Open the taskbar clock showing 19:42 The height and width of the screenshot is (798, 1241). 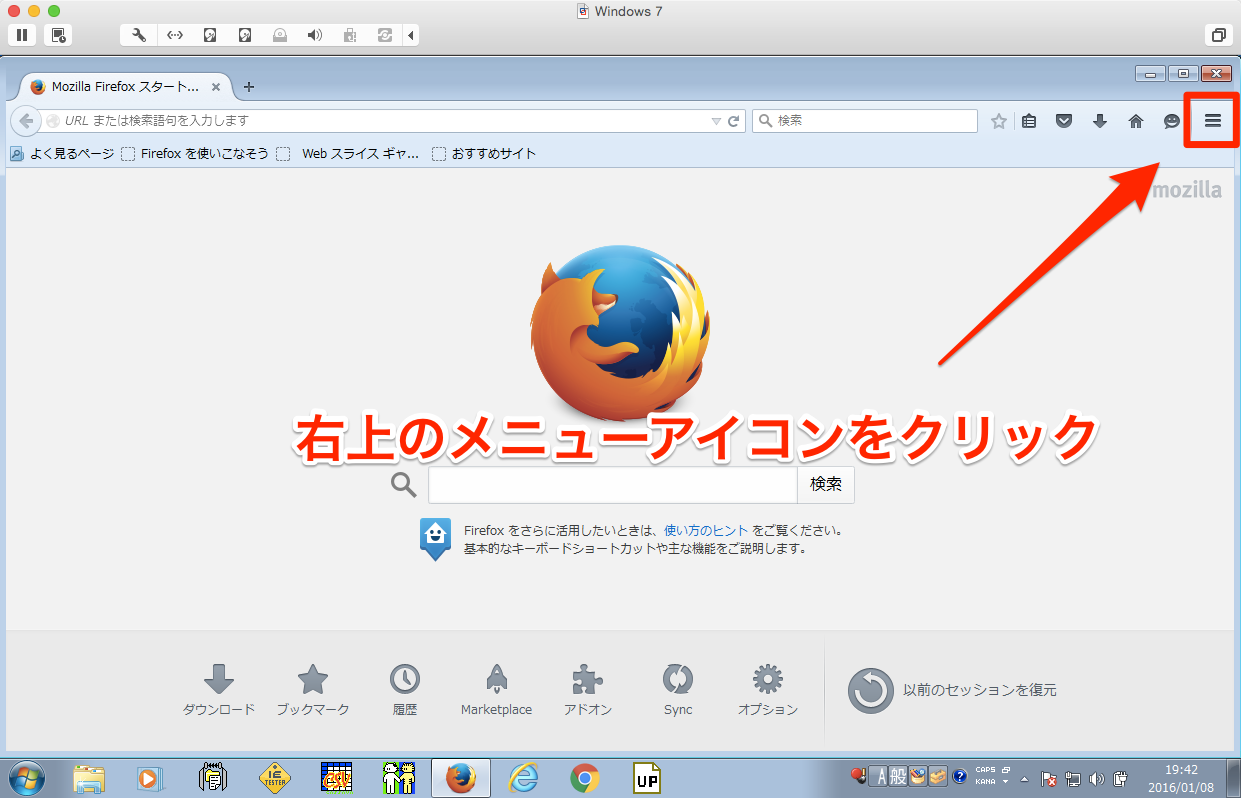[x=1181, y=778]
